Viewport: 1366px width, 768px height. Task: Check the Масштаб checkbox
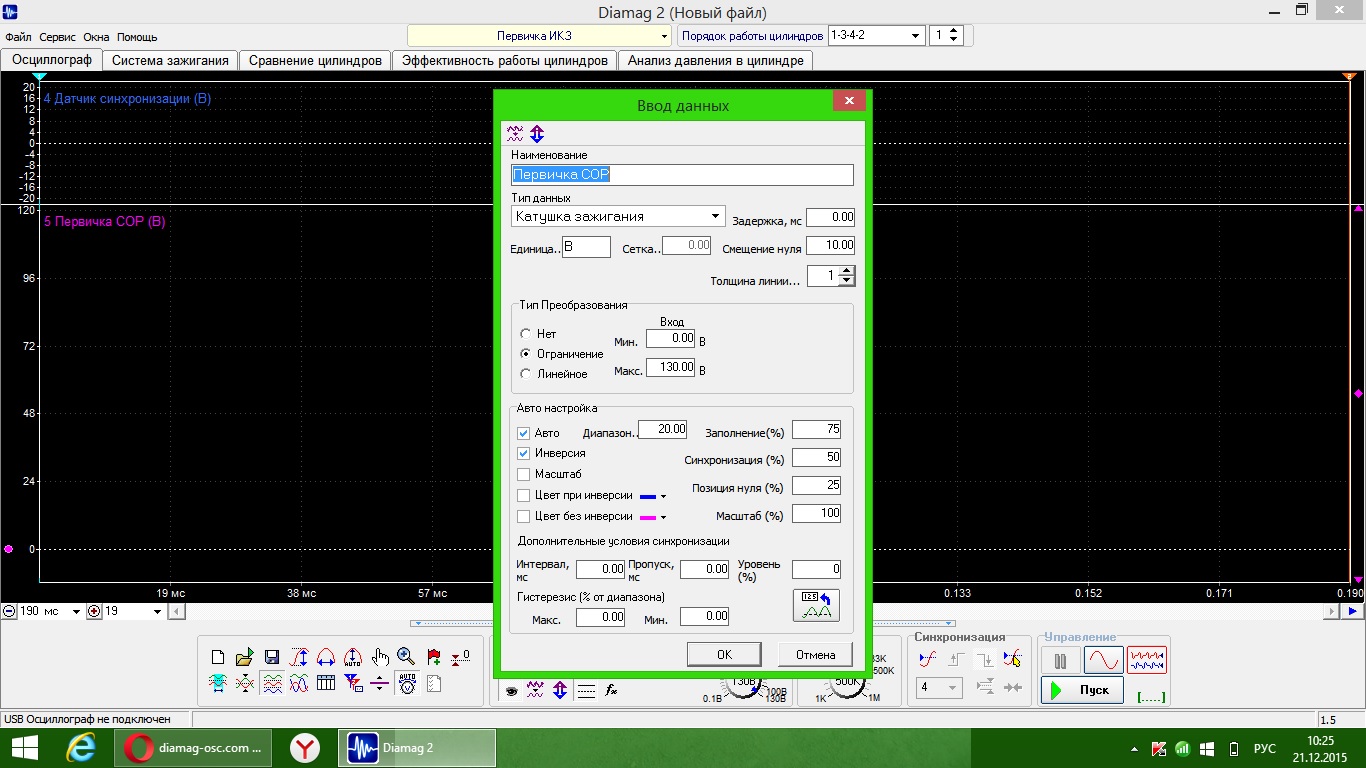(523, 474)
